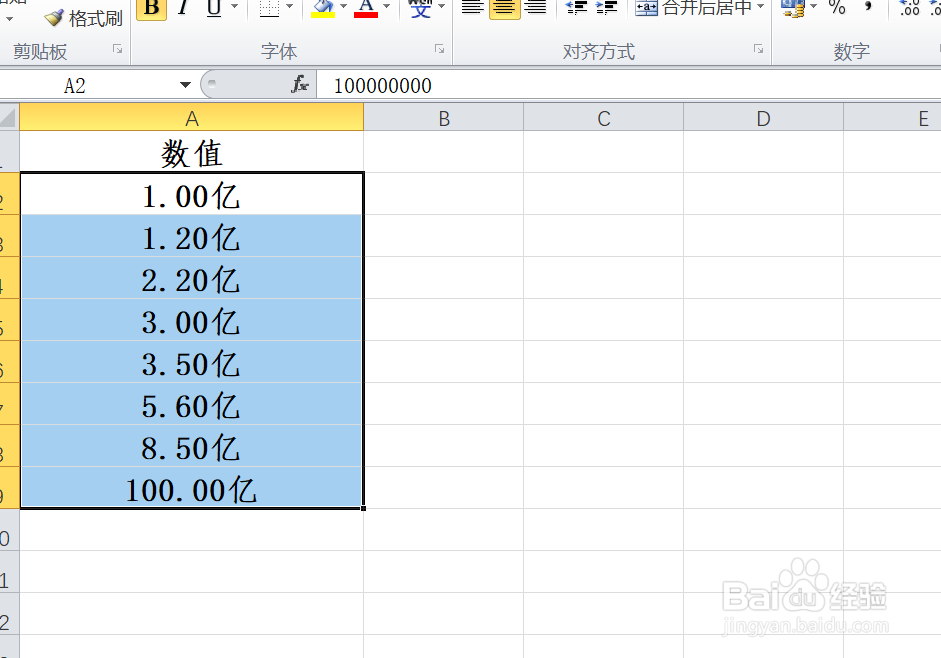Select column B header
The height and width of the screenshot is (658, 941).
coord(443,118)
